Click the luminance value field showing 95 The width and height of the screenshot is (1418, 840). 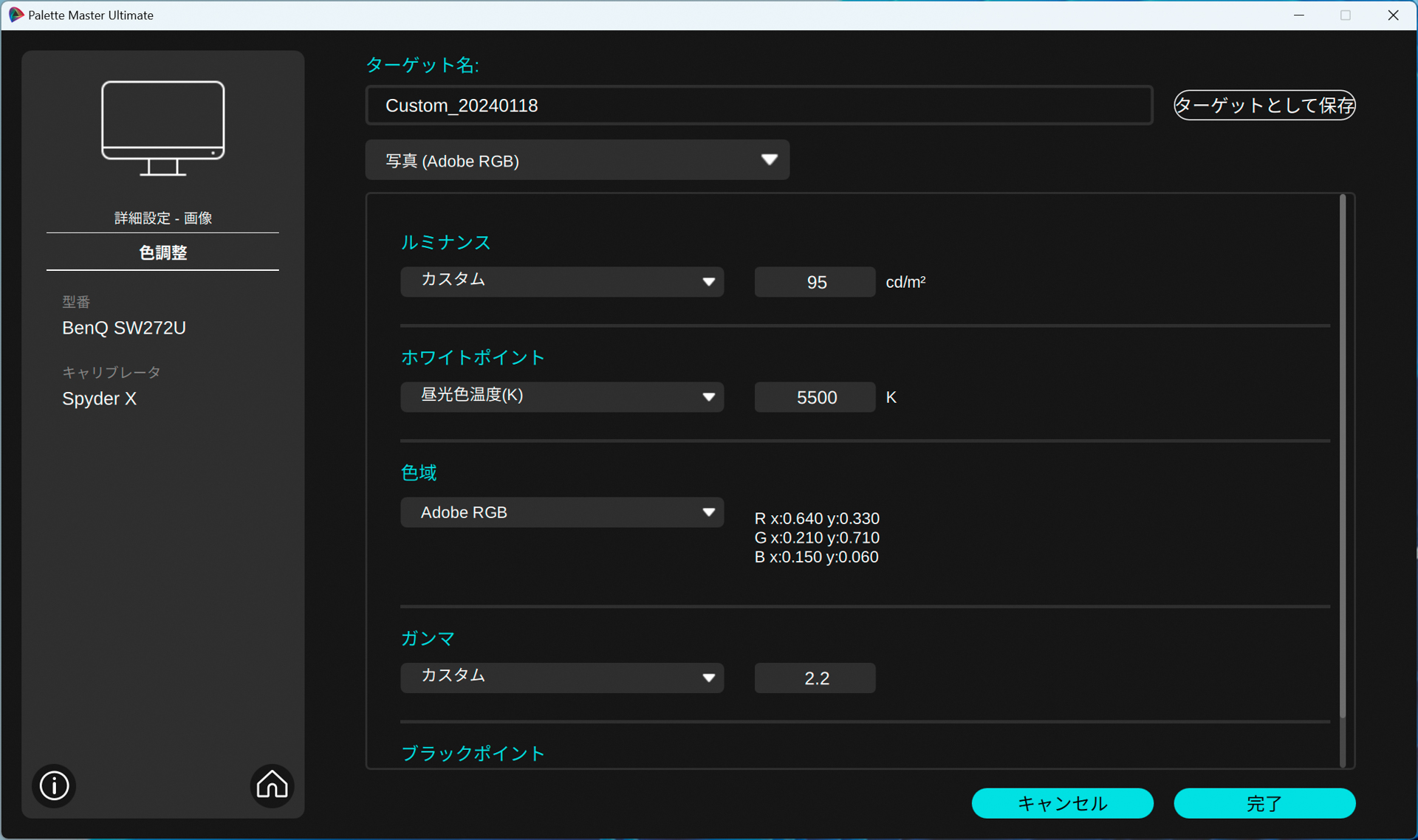click(815, 281)
